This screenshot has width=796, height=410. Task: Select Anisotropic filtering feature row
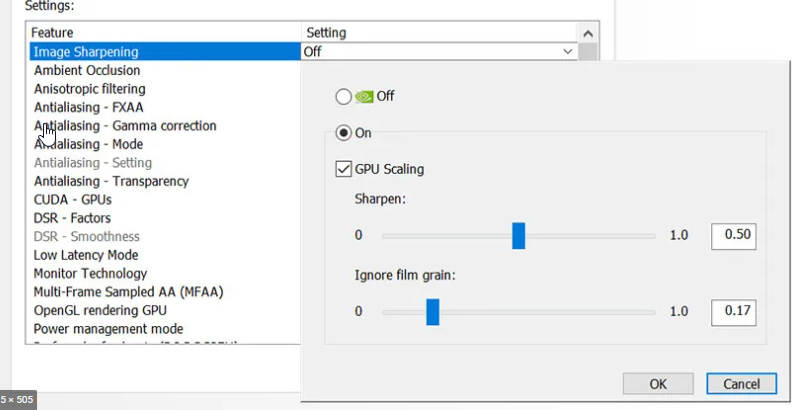pyautogui.click(x=90, y=89)
